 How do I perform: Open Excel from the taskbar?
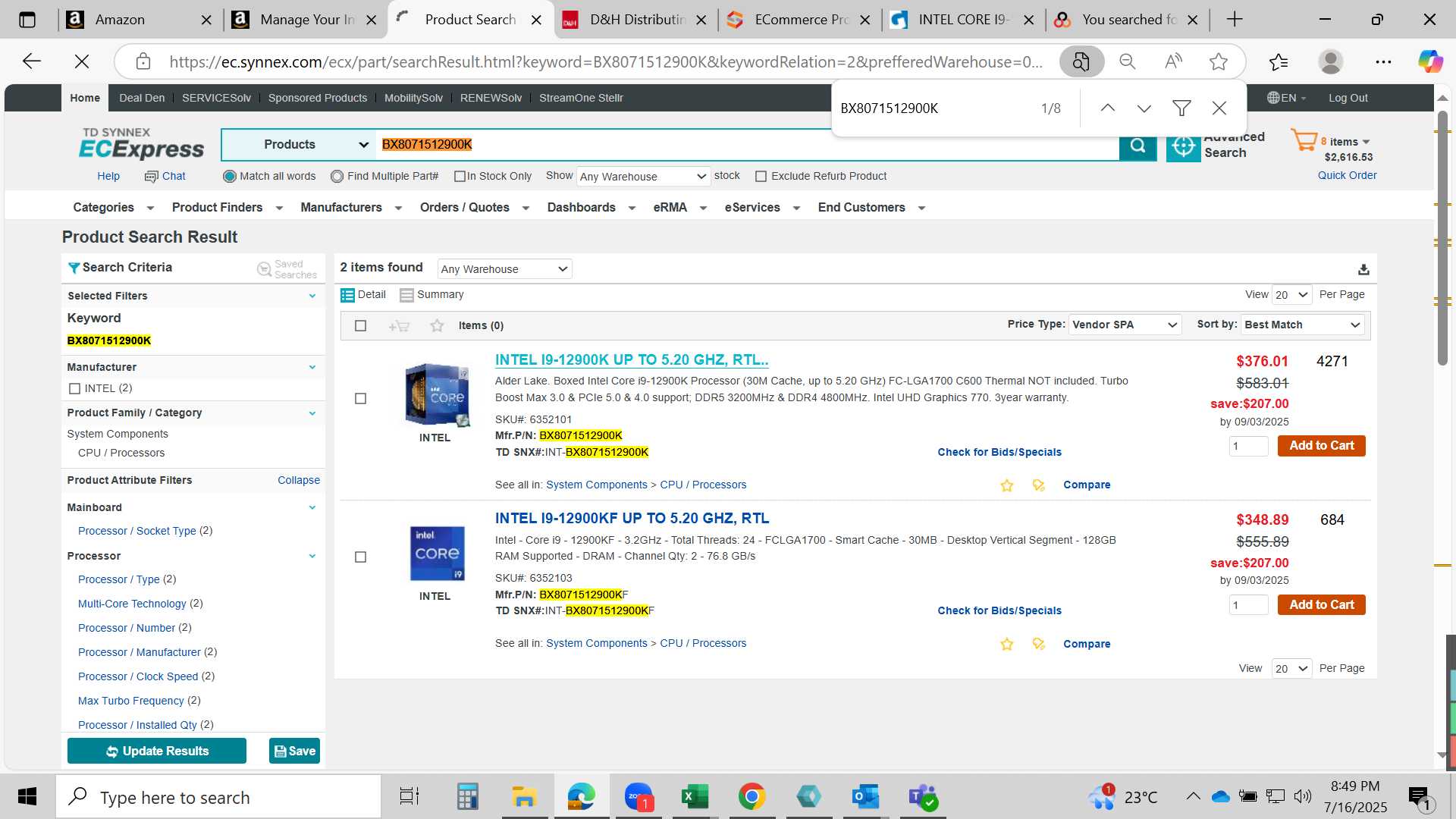pos(695,797)
